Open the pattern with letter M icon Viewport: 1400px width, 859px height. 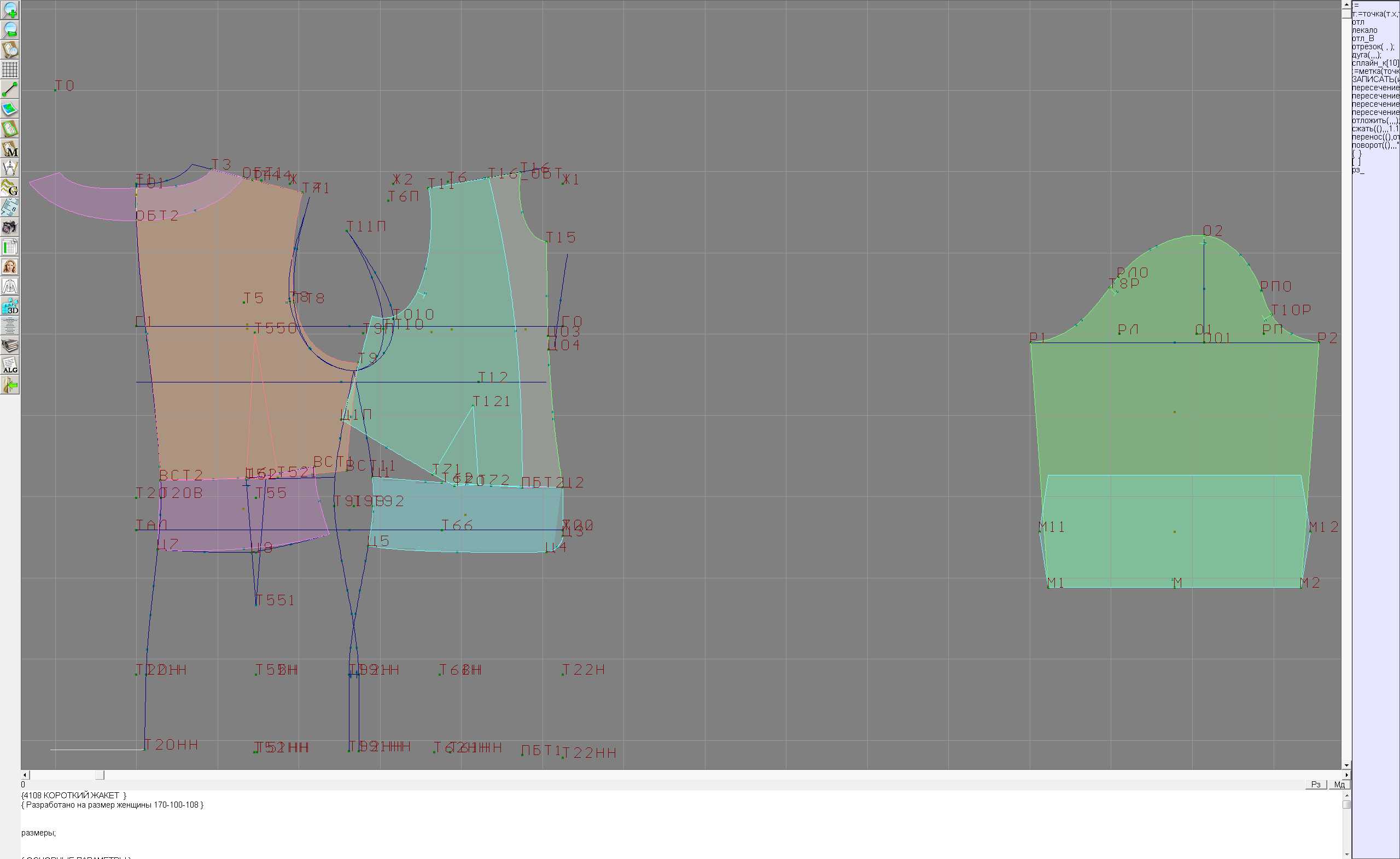tap(10, 148)
